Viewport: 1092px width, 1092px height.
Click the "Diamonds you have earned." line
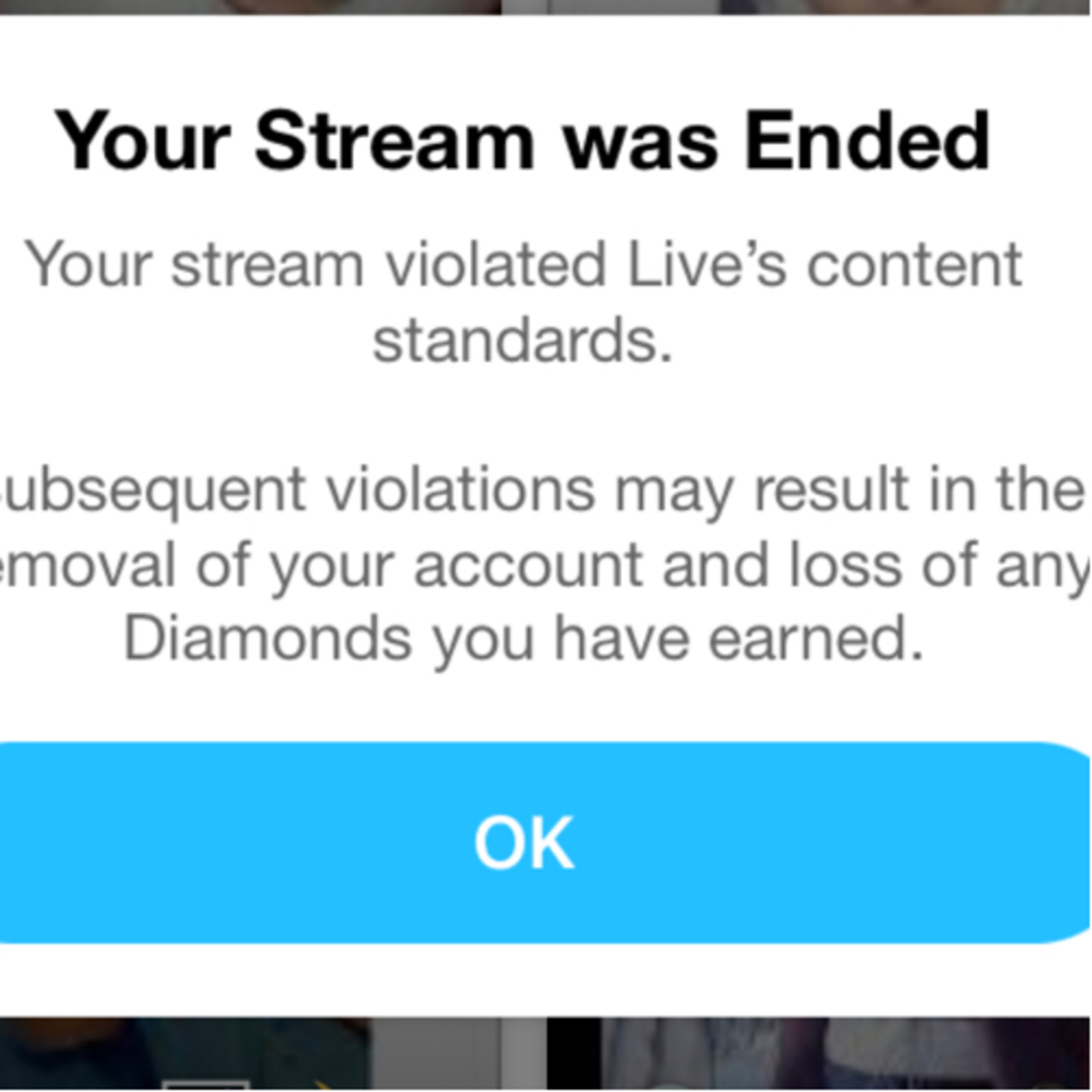click(523, 639)
